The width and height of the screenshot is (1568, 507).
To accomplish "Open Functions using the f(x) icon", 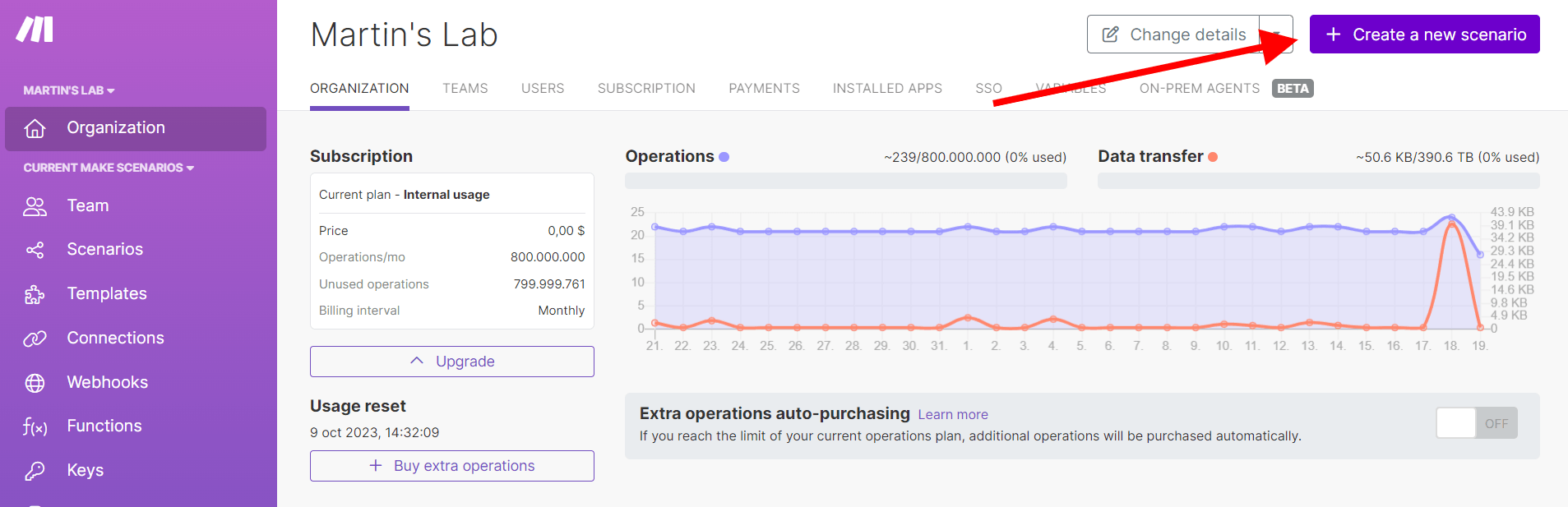I will point(35,426).
